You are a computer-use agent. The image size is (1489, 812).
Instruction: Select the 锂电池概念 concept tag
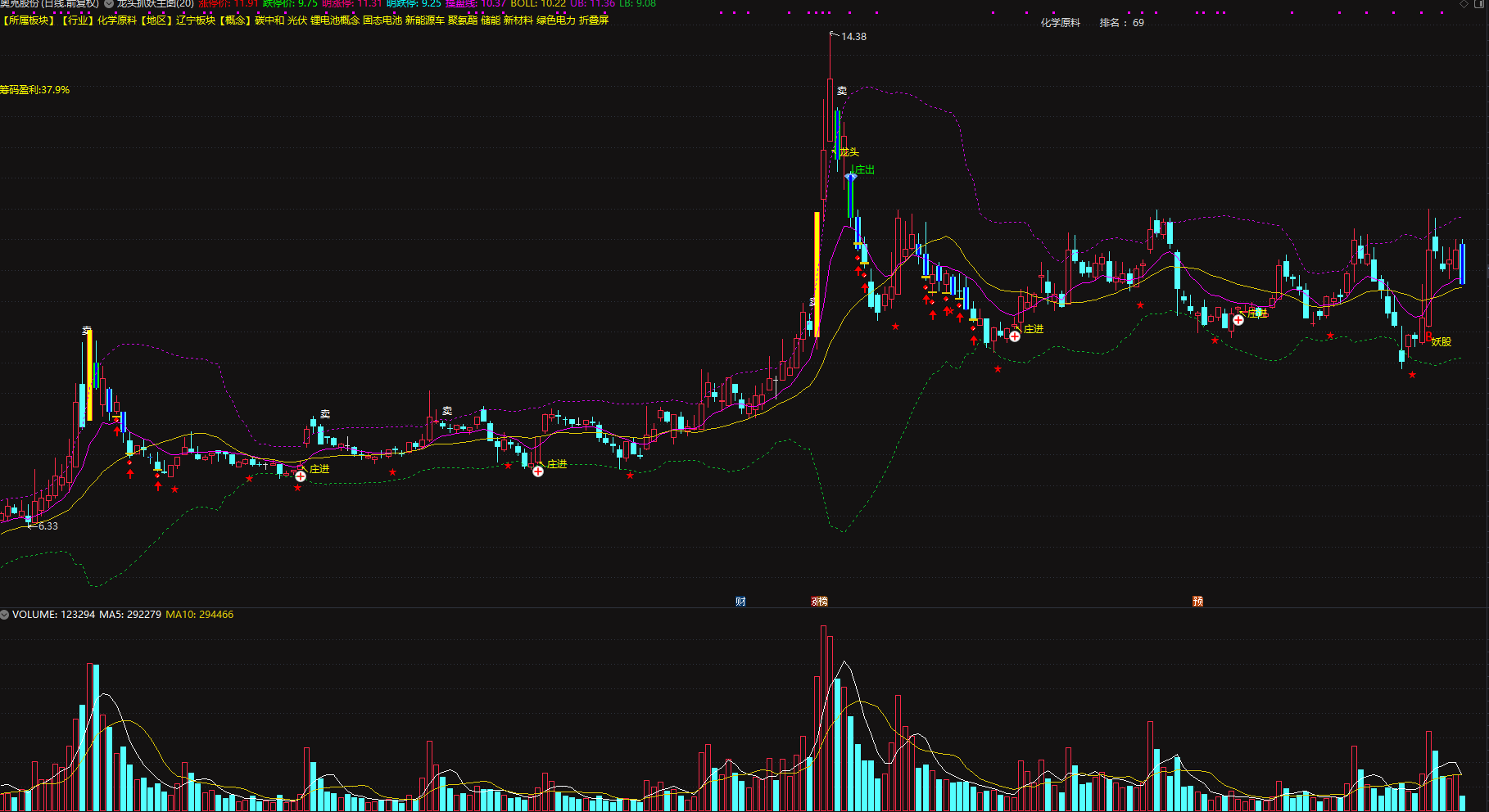click(334, 20)
